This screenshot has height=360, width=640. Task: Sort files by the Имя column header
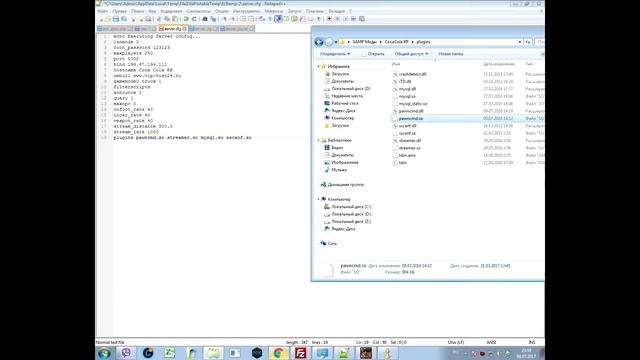tap(396, 64)
